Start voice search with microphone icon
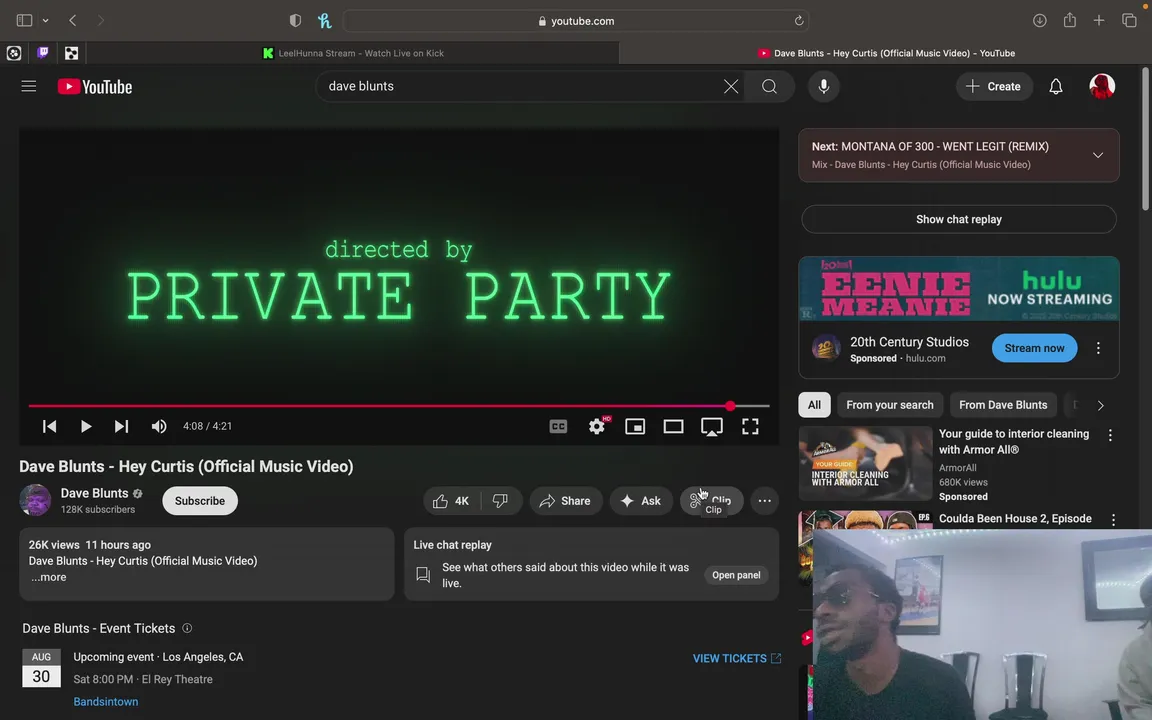This screenshot has width=1152, height=720. 824,87
